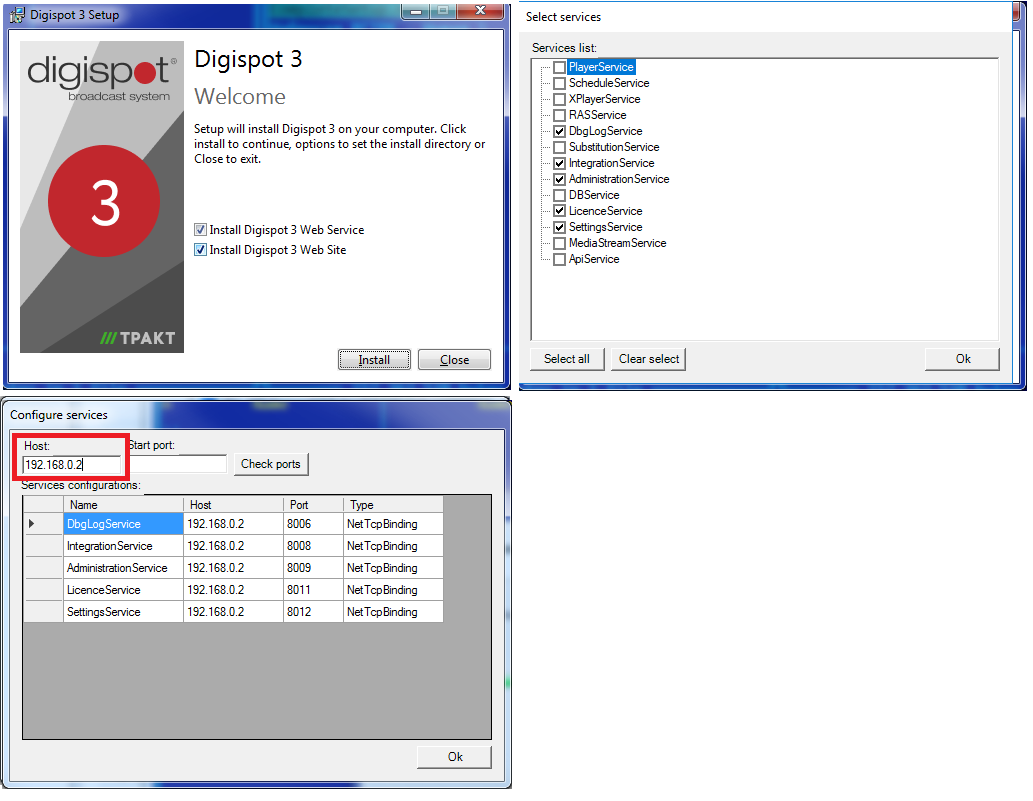This screenshot has width=1033, height=801.
Task: Click host cell in SettingsService row
Action: tap(233, 612)
